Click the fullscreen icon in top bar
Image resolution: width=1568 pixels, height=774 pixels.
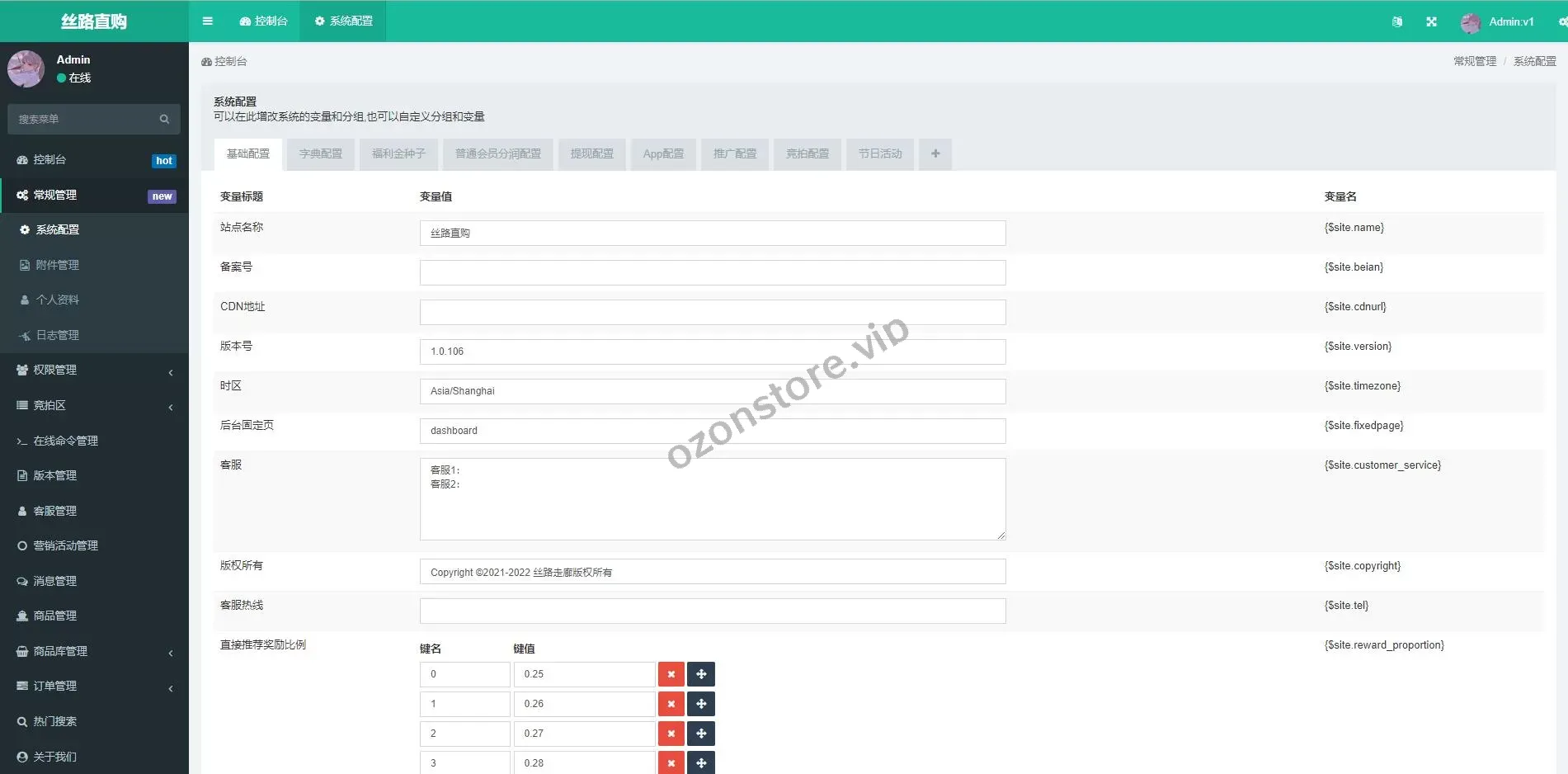pyautogui.click(x=1431, y=22)
